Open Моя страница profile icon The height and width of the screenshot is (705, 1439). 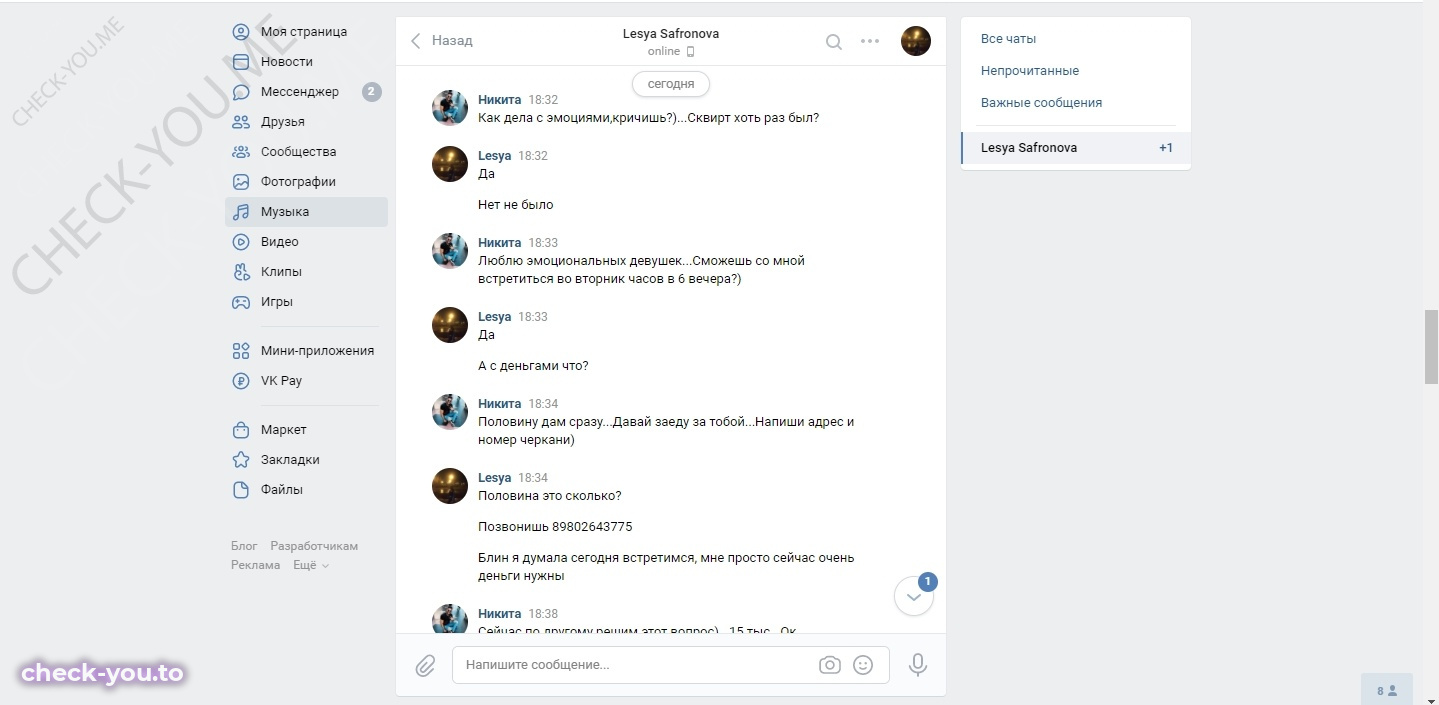[x=241, y=32]
